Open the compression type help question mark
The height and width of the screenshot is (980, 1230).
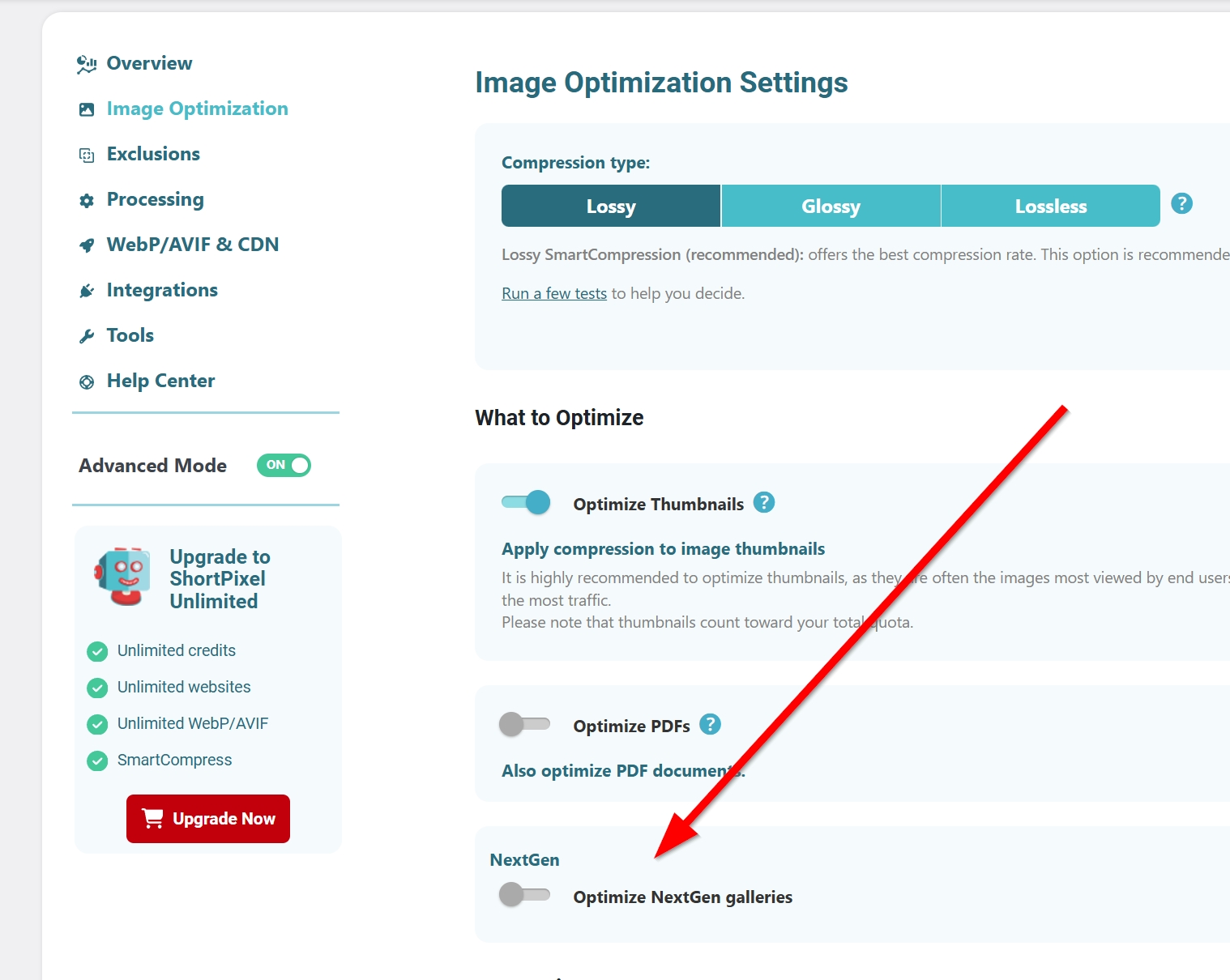pyautogui.click(x=1181, y=204)
